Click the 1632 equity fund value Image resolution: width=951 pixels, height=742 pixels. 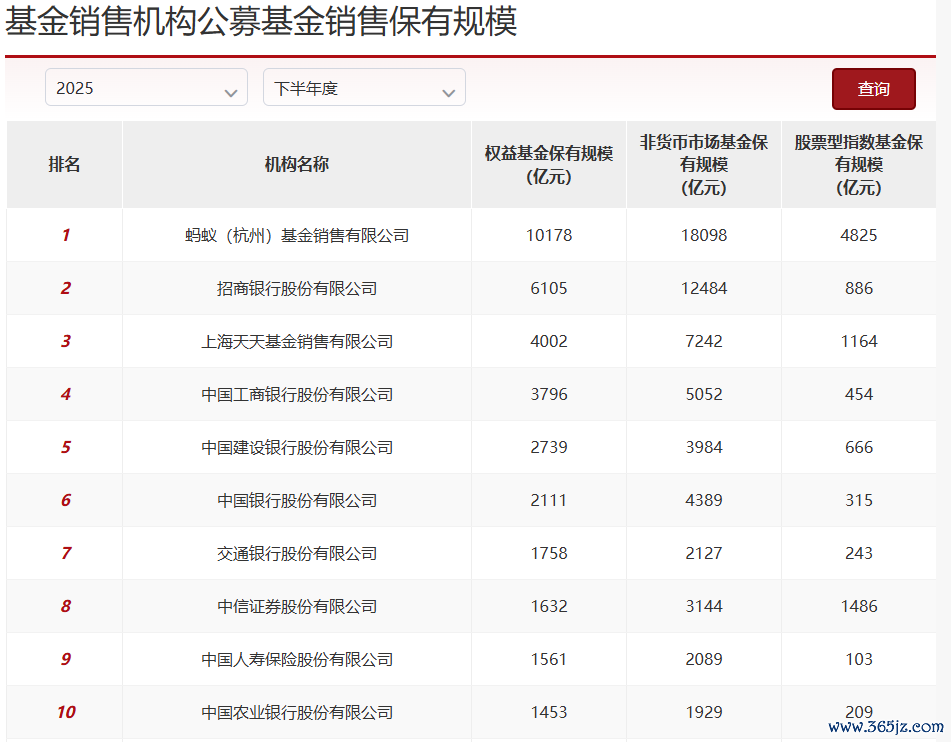(549, 606)
